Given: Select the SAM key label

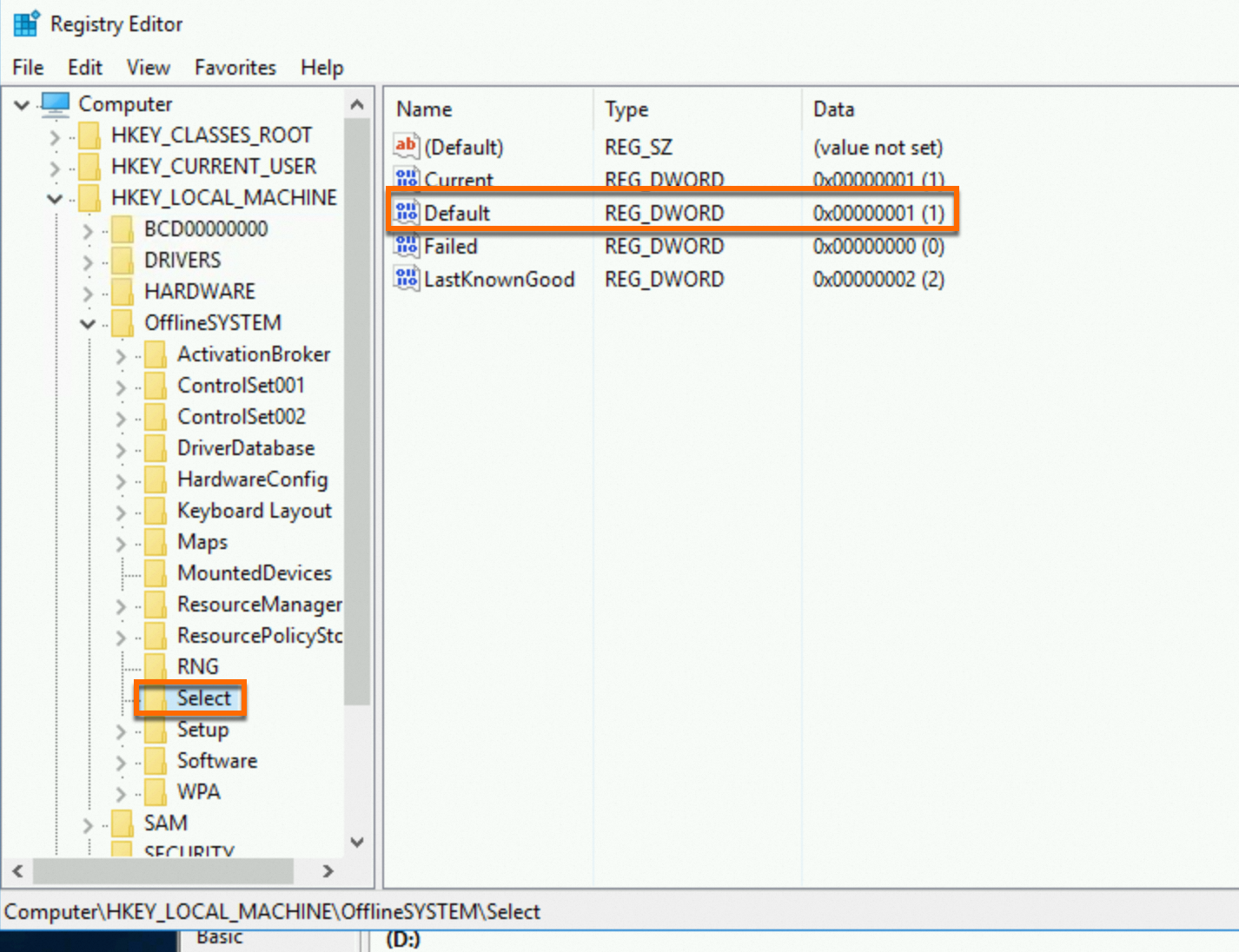Looking at the screenshot, I should pos(165,823).
